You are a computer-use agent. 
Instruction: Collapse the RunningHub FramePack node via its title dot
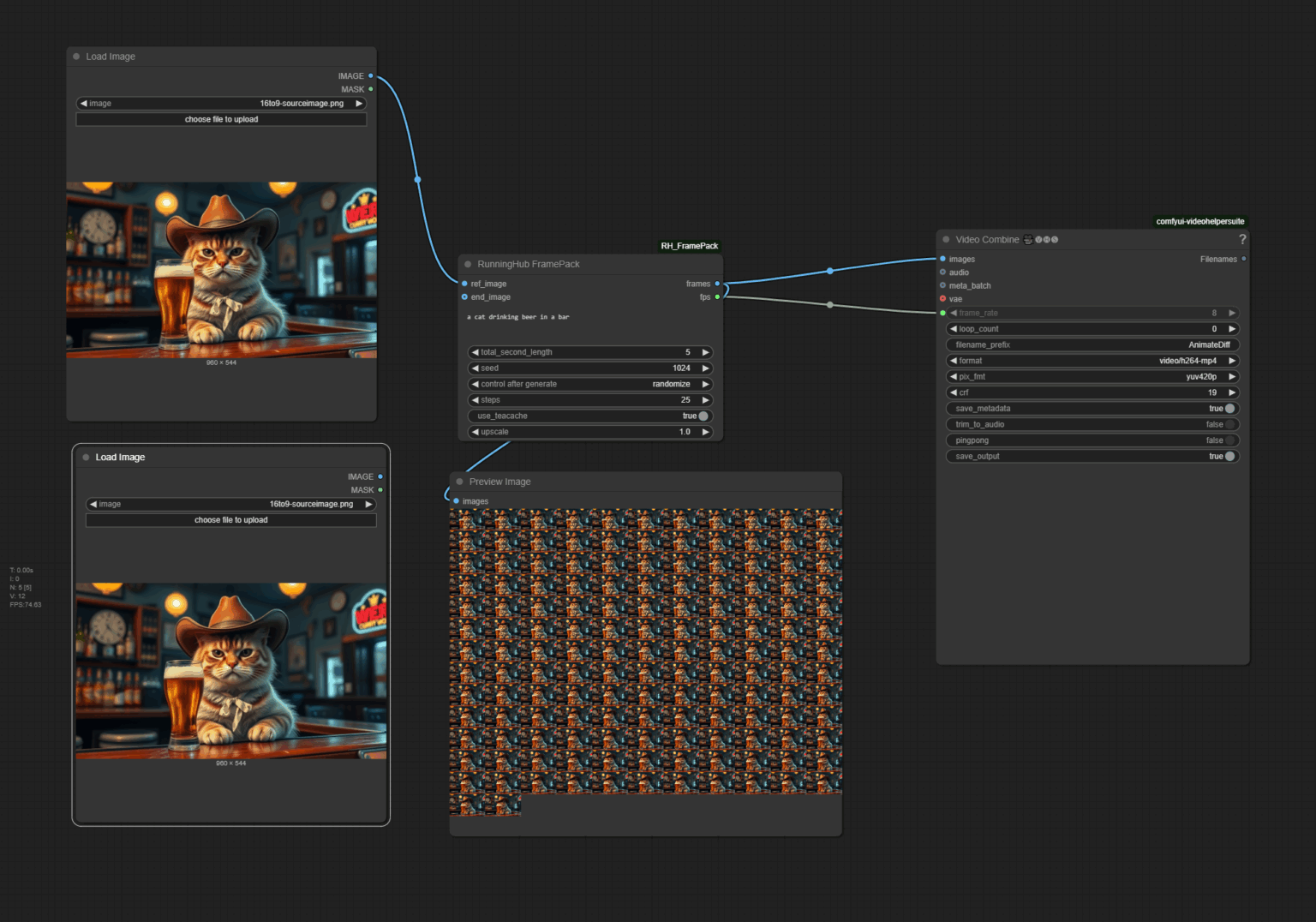(x=468, y=264)
